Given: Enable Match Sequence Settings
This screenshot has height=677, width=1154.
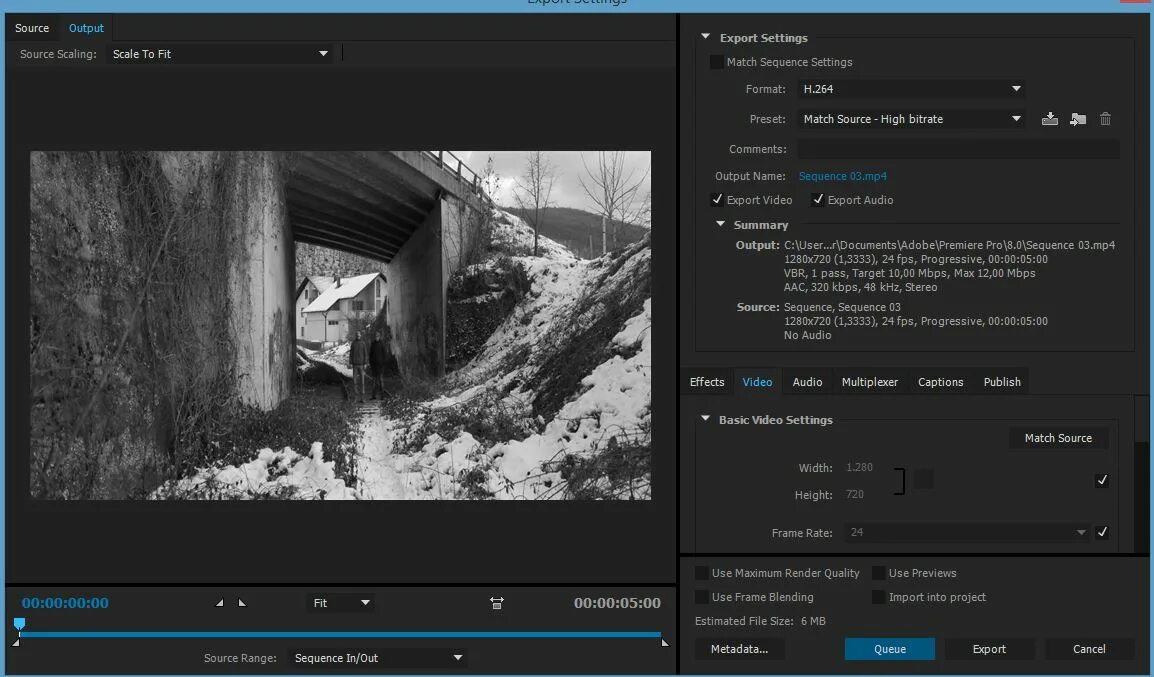Looking at the screenshot, I should pos(717,62).
